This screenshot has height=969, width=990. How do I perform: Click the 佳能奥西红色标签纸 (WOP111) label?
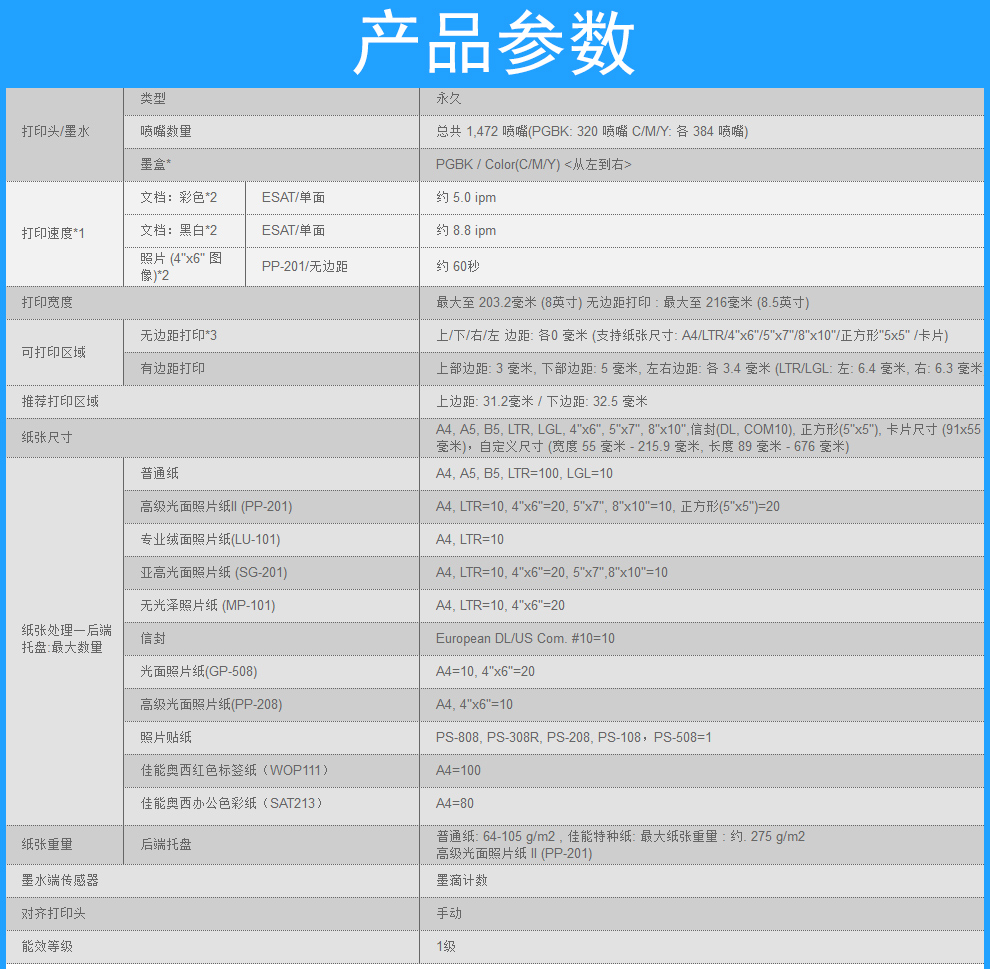point(234,770)
